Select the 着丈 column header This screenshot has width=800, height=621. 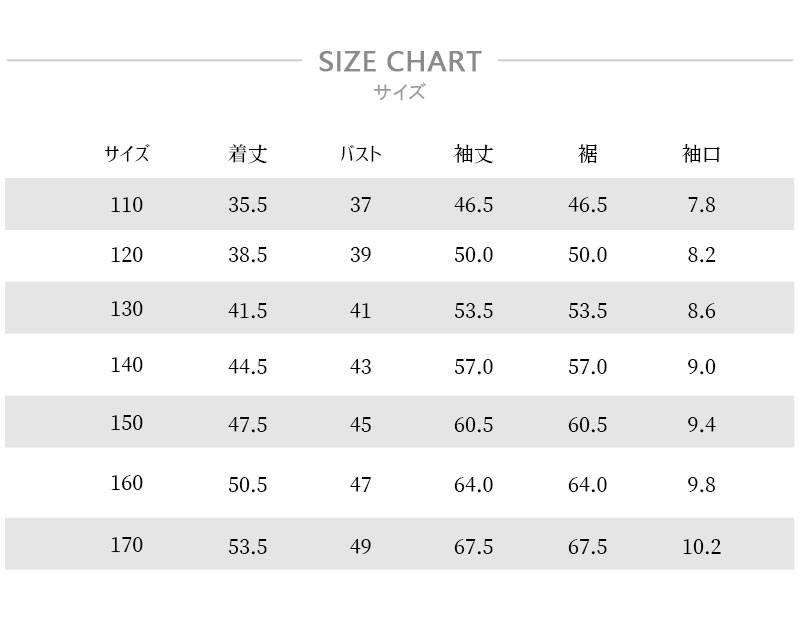247,154
